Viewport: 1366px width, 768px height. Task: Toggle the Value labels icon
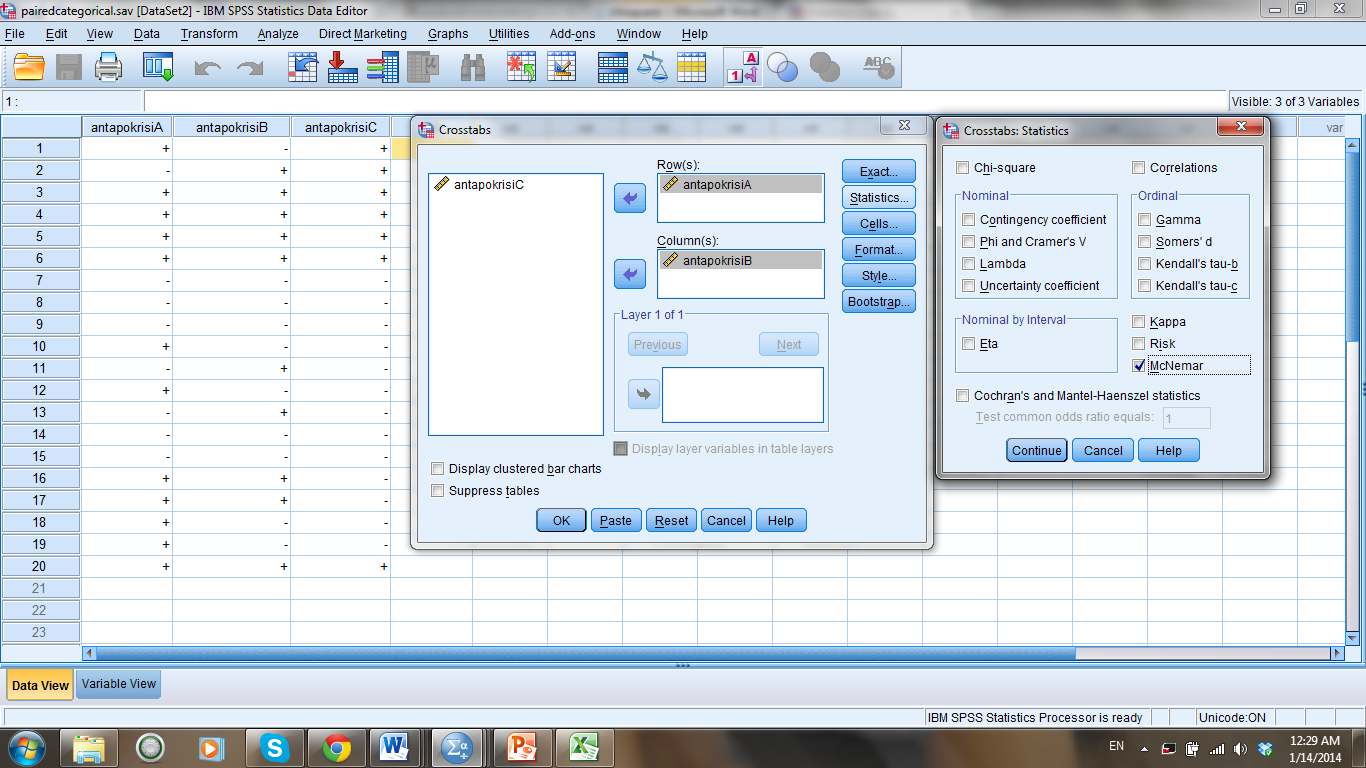click(743, 68)
